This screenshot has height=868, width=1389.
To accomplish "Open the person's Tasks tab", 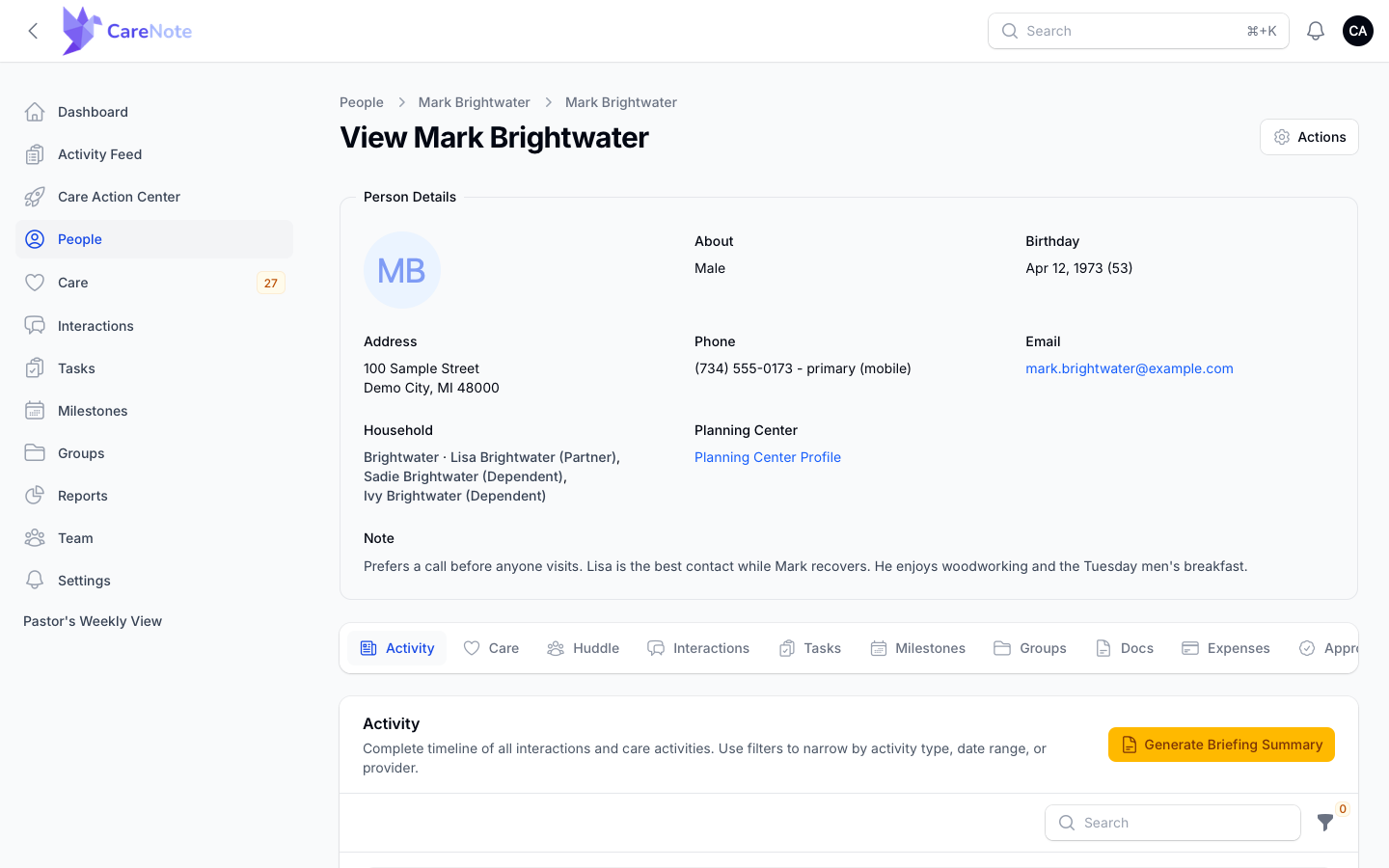I will coord(810,648).
